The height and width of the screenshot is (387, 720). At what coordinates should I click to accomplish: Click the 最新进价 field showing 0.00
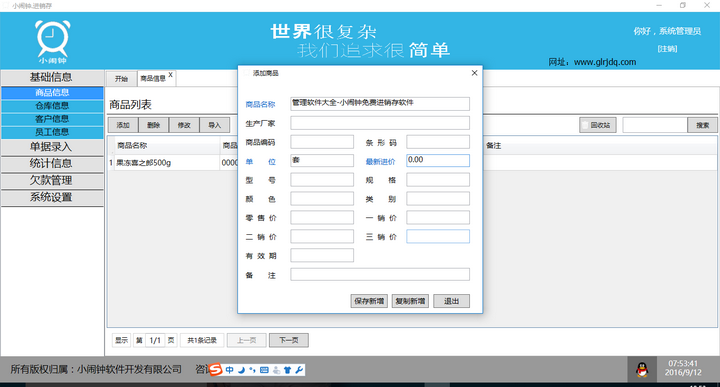coord(438,161)
